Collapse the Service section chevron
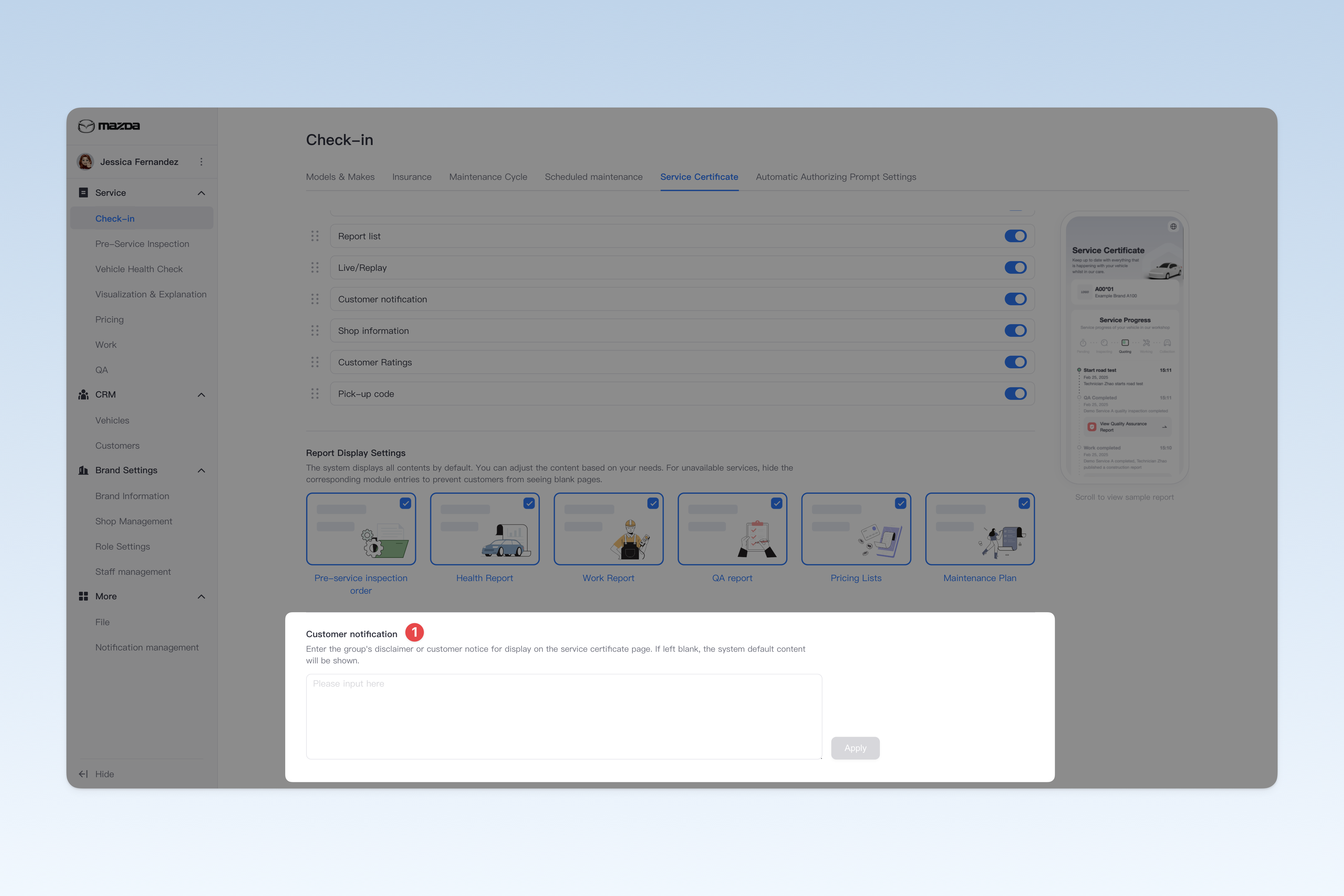Screen dimensions: 1344x896 click(x=201, y=193)
